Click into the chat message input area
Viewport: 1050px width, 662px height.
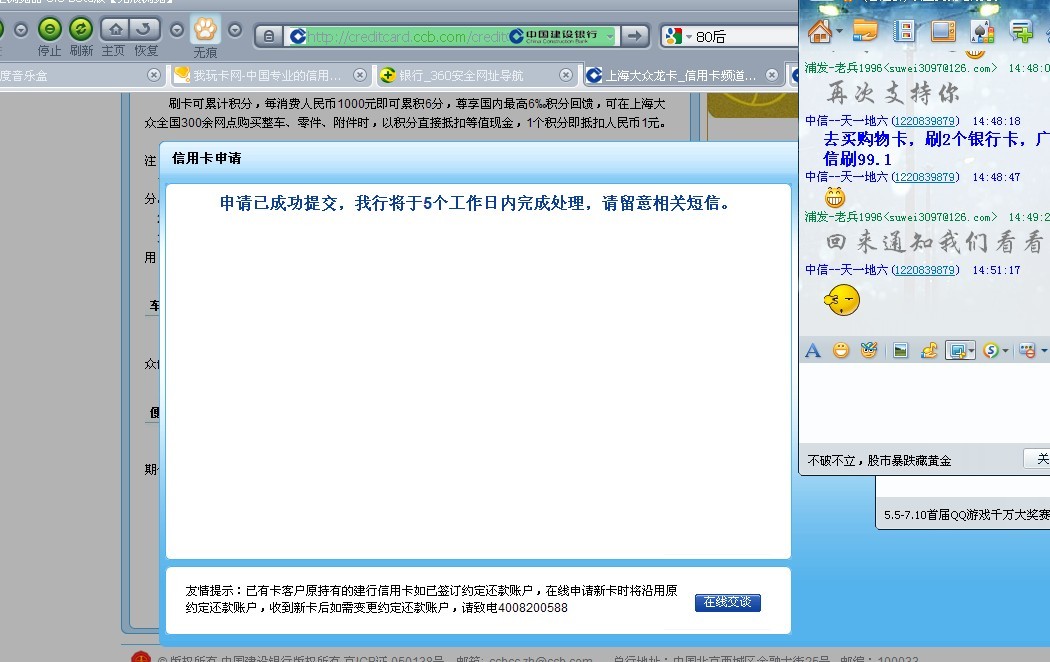[920, 400]
